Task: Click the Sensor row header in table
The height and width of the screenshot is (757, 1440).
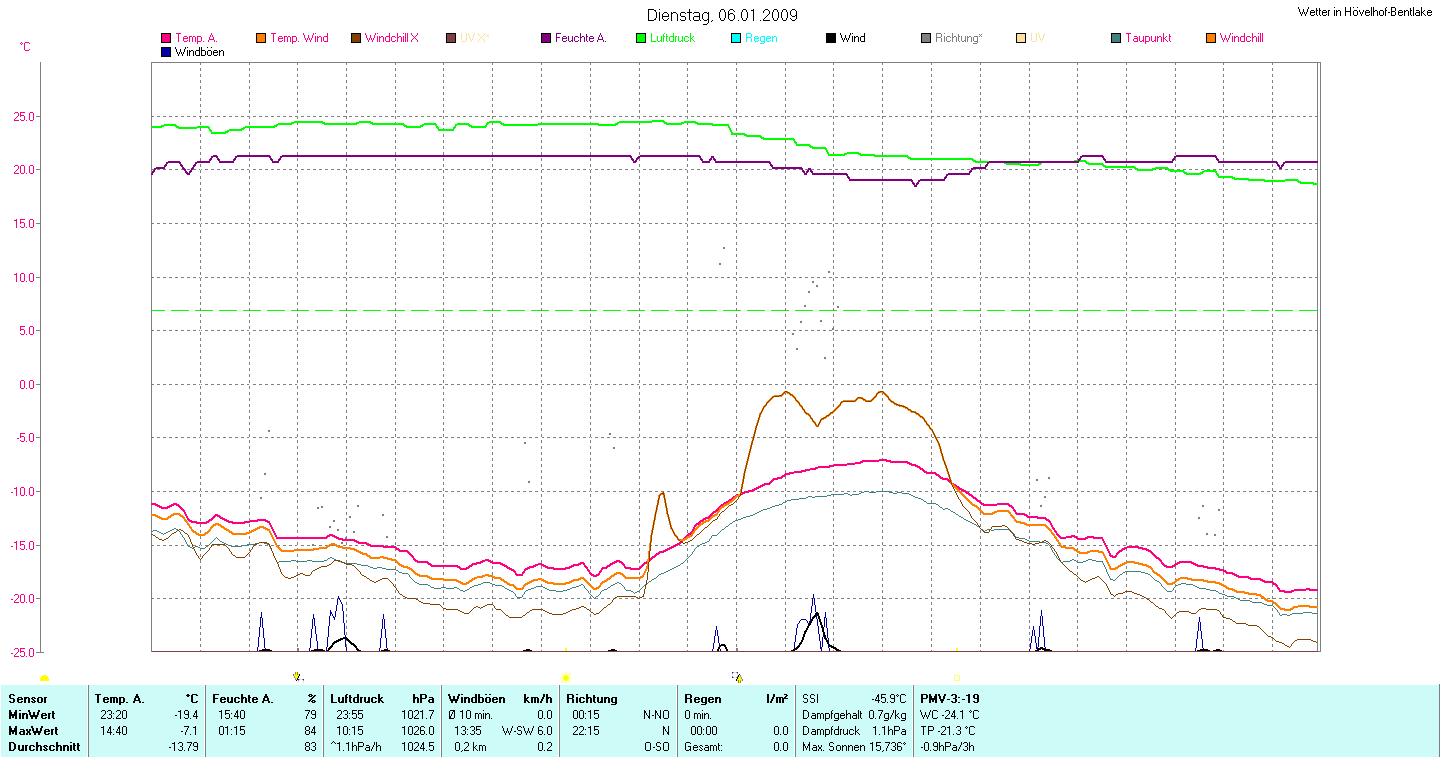Action: pyautogui.click(x=28, y=699)
